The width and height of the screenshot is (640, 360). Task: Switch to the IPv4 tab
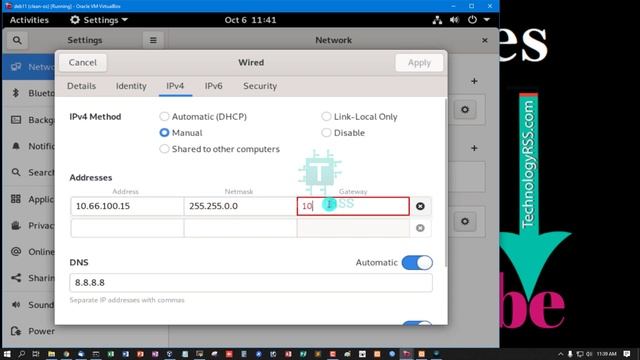175,86
